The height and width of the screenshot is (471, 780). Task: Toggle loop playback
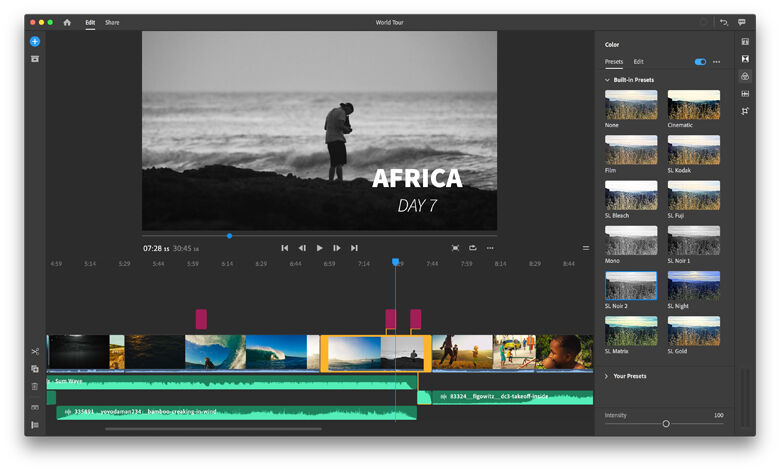click(472, 248)
